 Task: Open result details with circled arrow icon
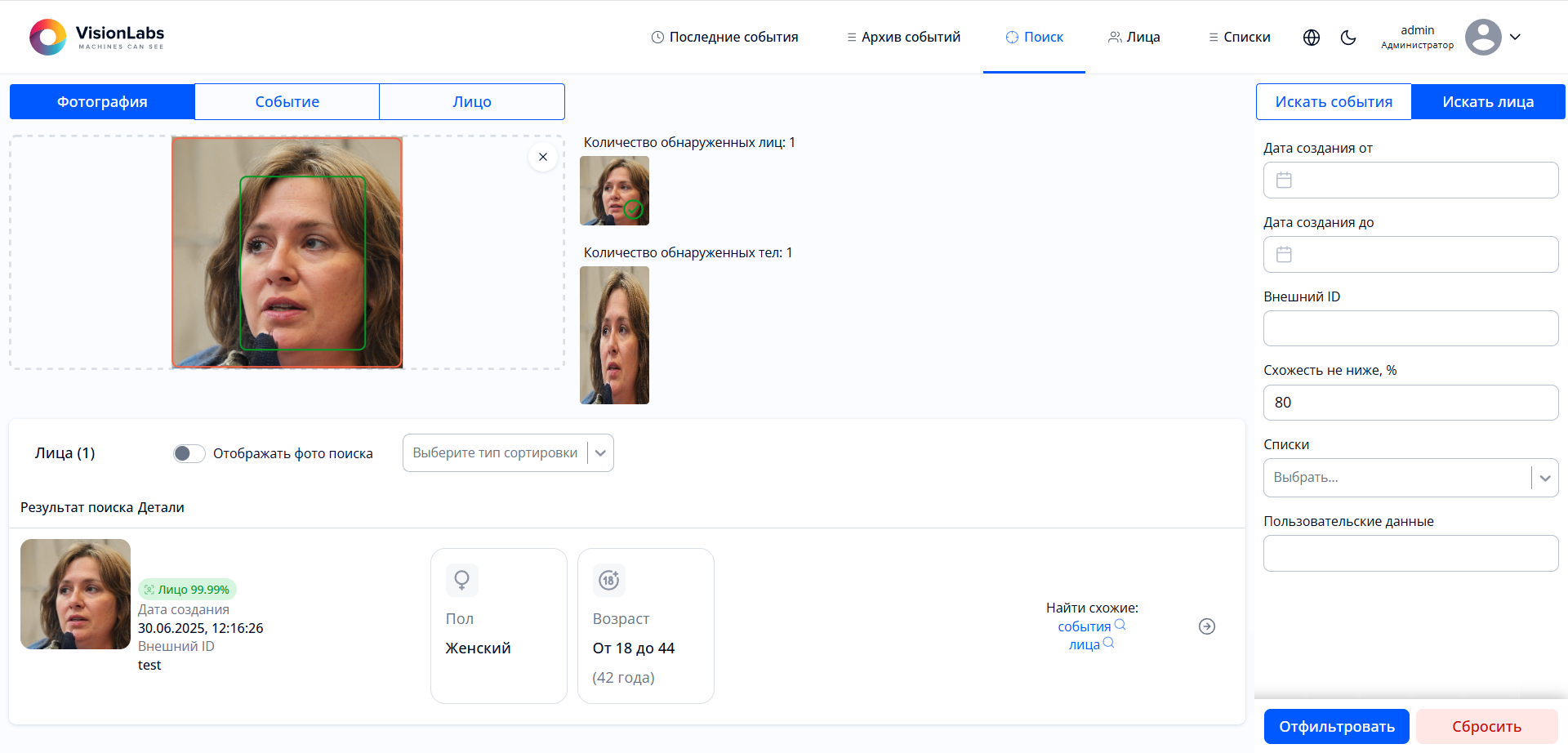1206,626
